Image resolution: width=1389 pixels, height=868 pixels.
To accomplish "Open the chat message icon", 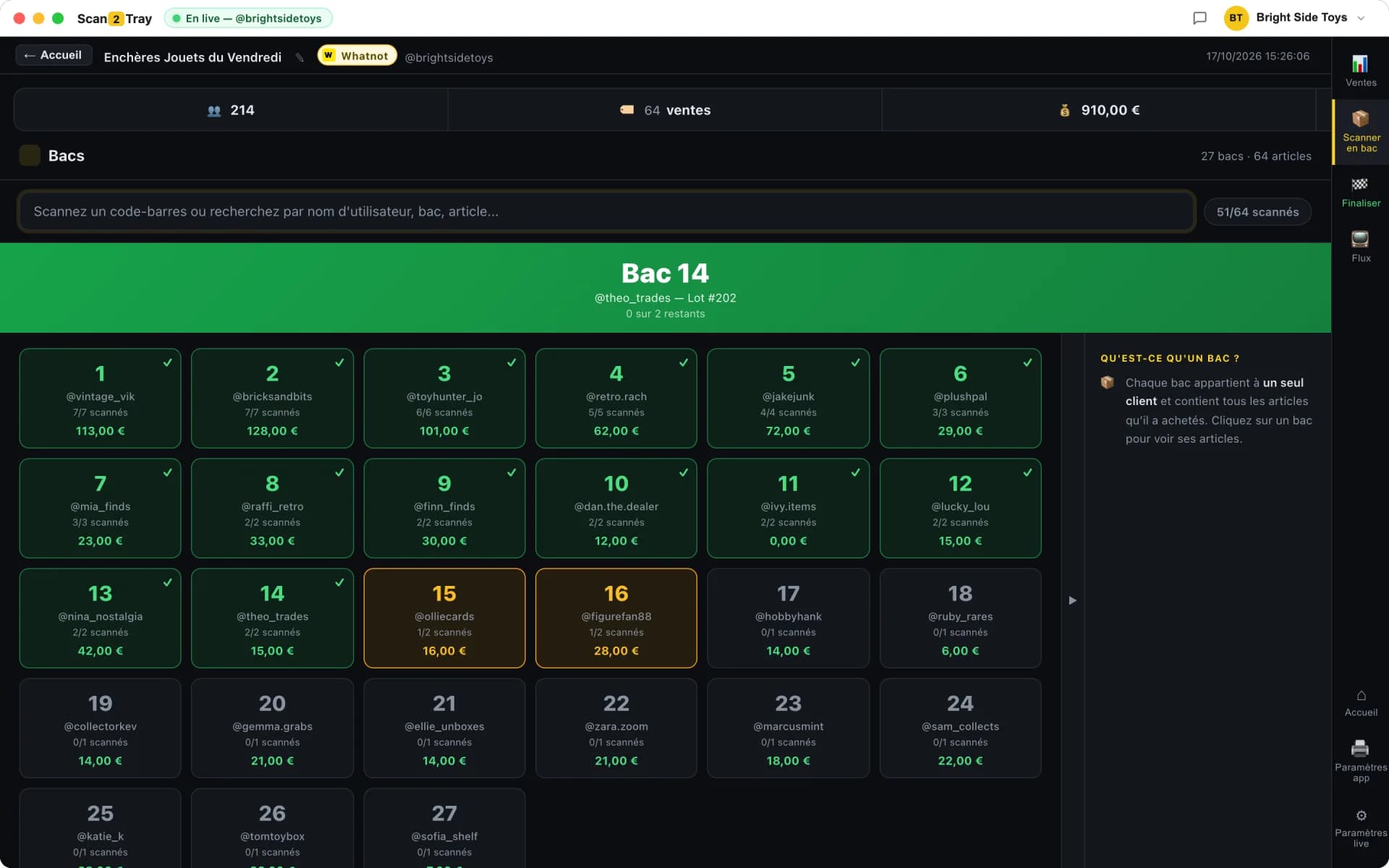I will coord(1199,18).
